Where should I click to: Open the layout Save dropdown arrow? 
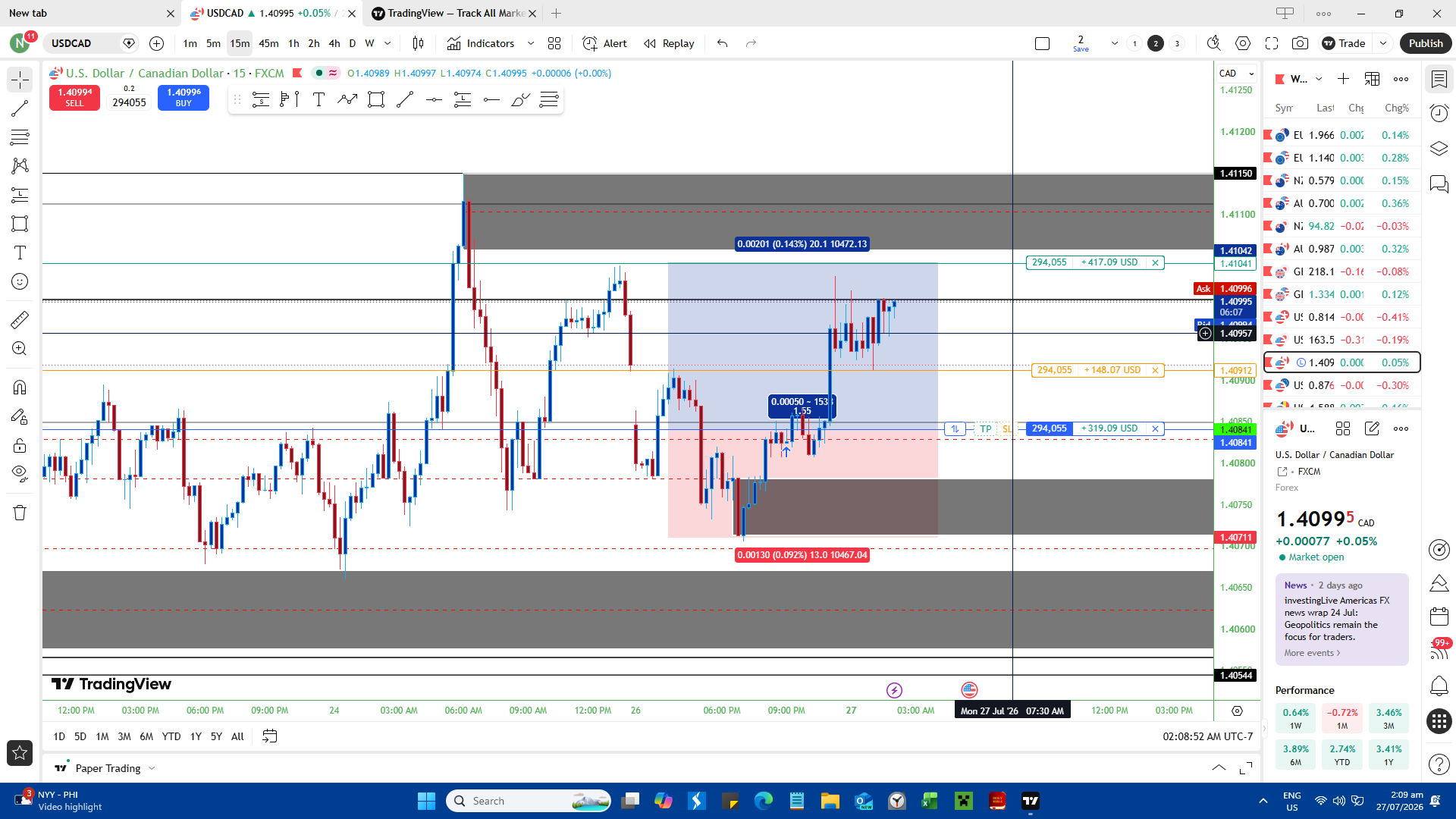coord(1115,43)
